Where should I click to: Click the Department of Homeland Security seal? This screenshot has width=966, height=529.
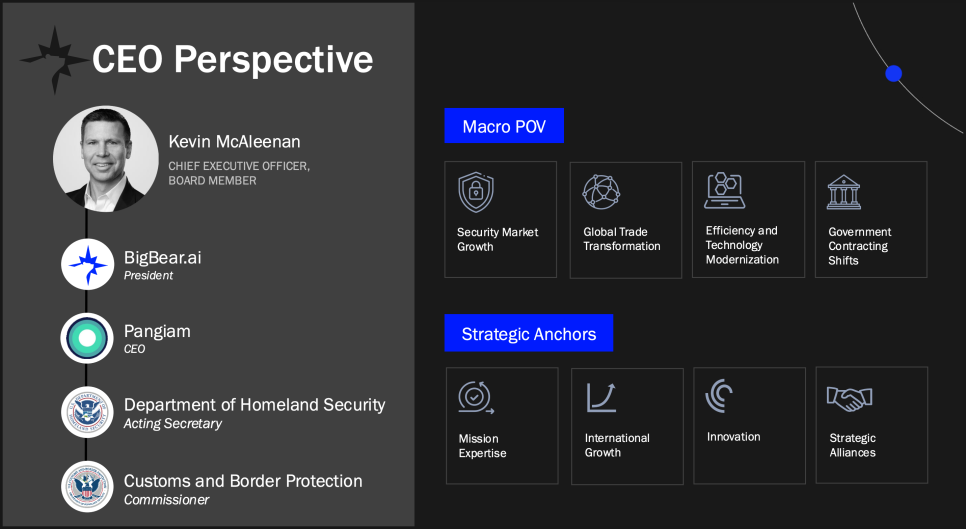(x=87, y=412)
